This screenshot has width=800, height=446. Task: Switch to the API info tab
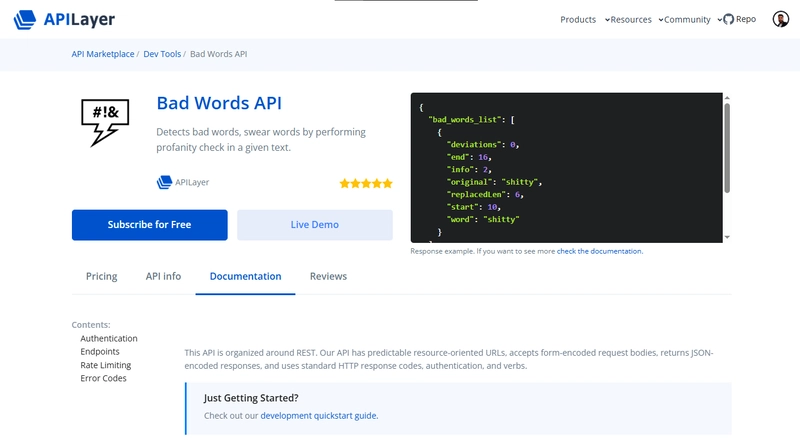(163, 276)
